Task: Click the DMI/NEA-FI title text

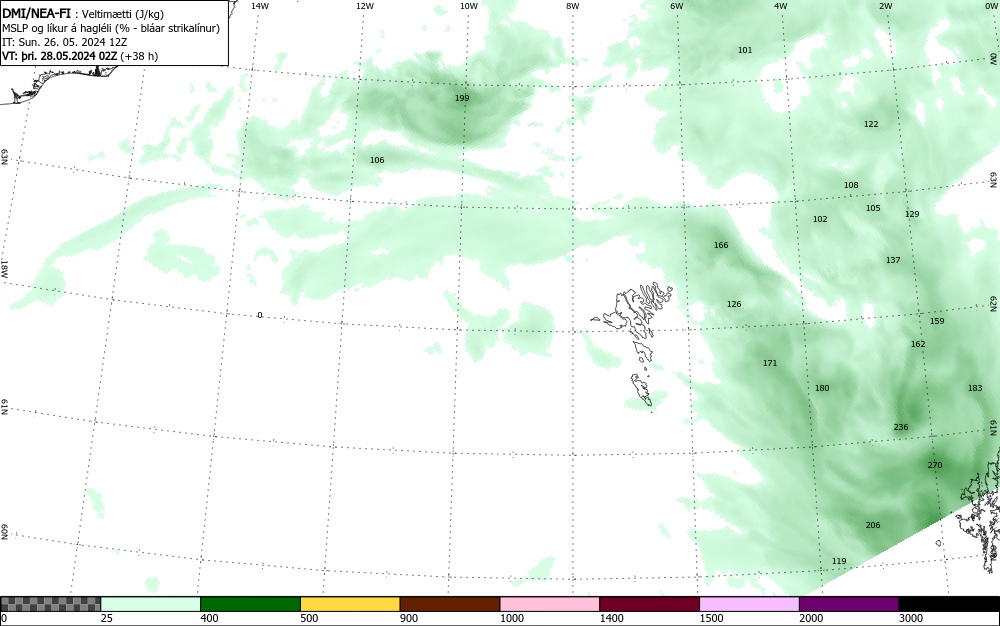Action: click(36, 14)
